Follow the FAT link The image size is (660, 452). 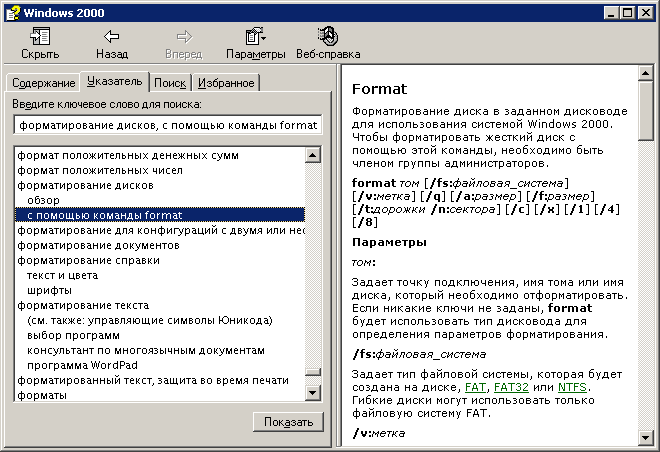tap(475, 387)
